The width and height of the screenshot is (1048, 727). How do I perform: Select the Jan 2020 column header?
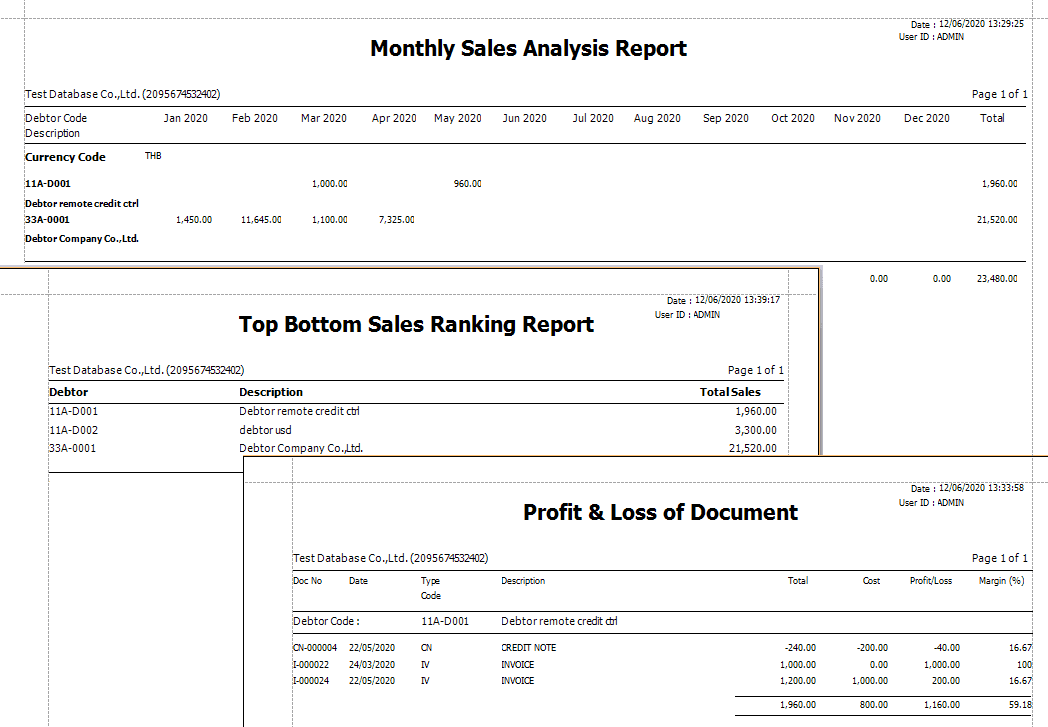tap(185, 118)
